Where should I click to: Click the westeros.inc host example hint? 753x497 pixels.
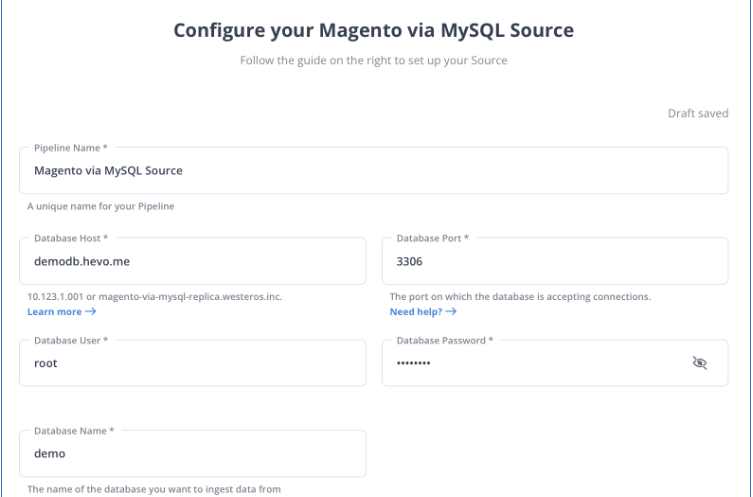pos(155,297)
